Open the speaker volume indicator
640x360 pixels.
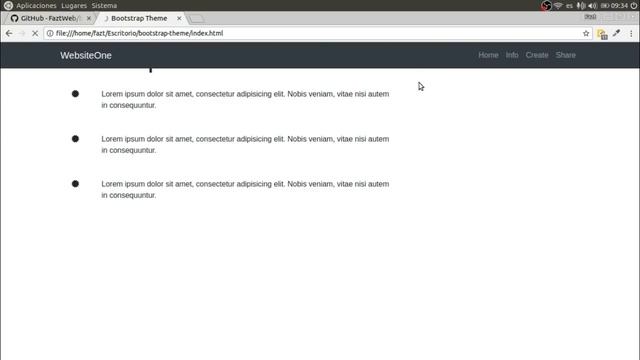coord(593,6)
